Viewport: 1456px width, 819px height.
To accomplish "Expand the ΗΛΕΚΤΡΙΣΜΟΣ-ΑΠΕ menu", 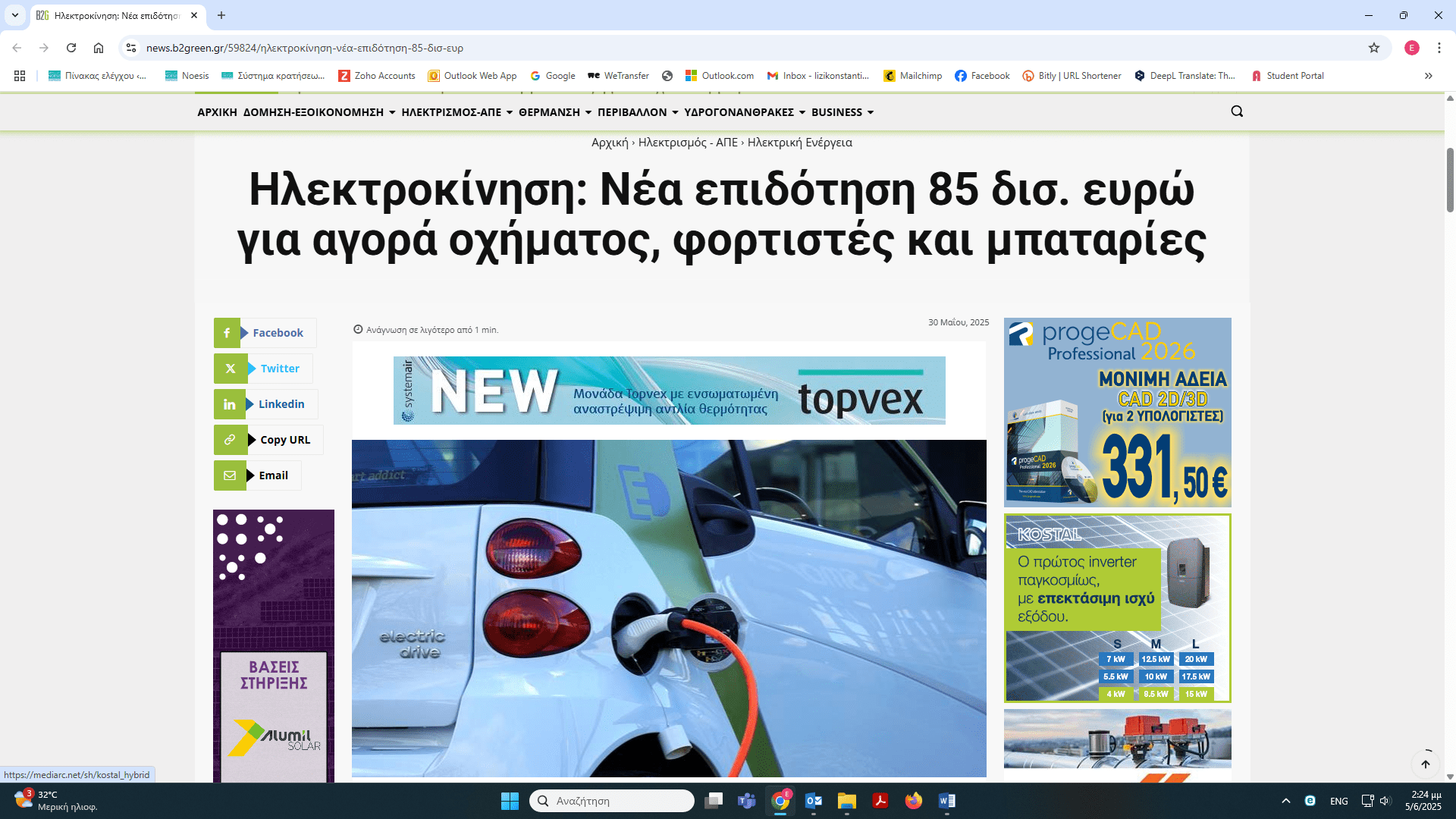I will coord(457,112).
